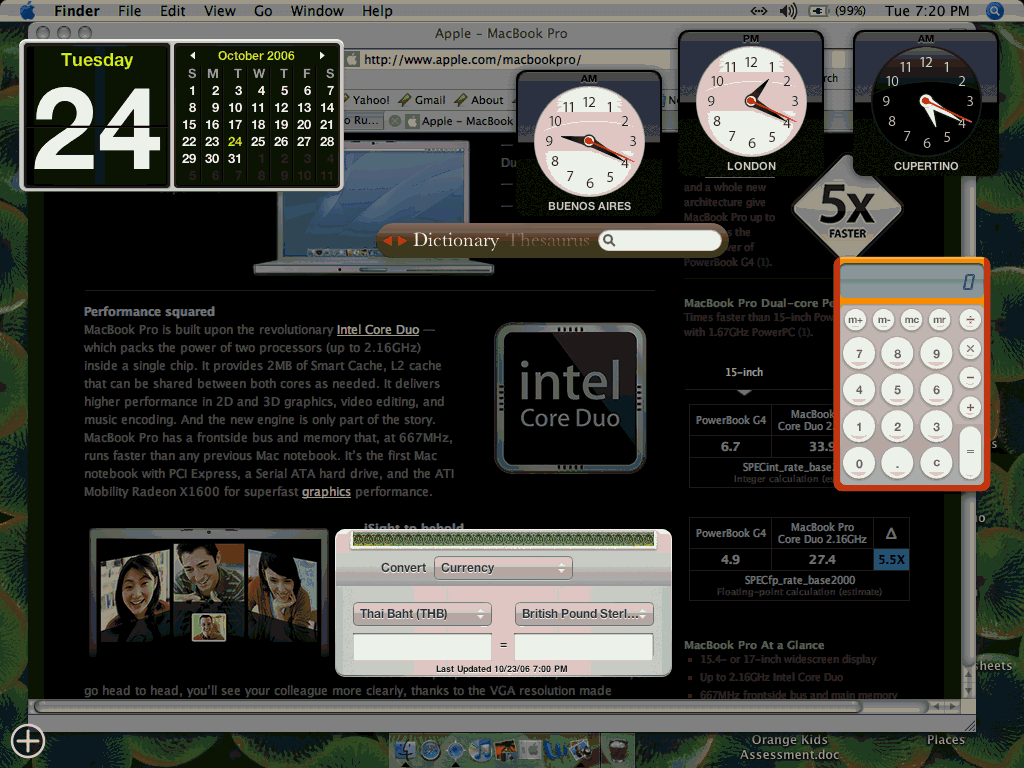This screenshot has height=768, width=1024.
Task: Click the 0 key on the calculator
Action: coord(859,463)
